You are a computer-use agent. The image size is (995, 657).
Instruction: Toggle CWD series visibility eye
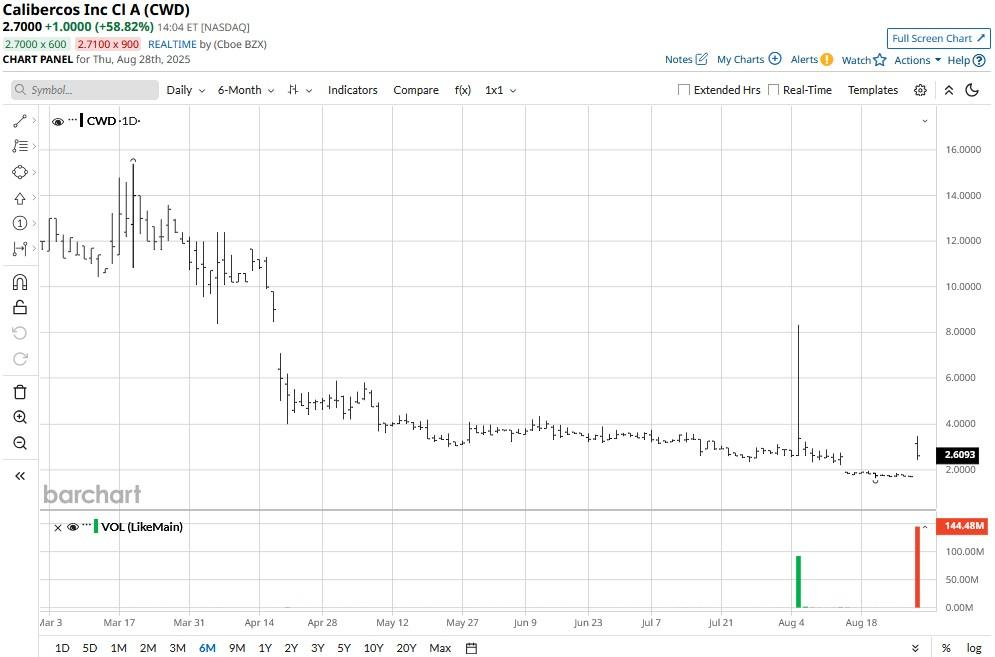coord(58,121)
